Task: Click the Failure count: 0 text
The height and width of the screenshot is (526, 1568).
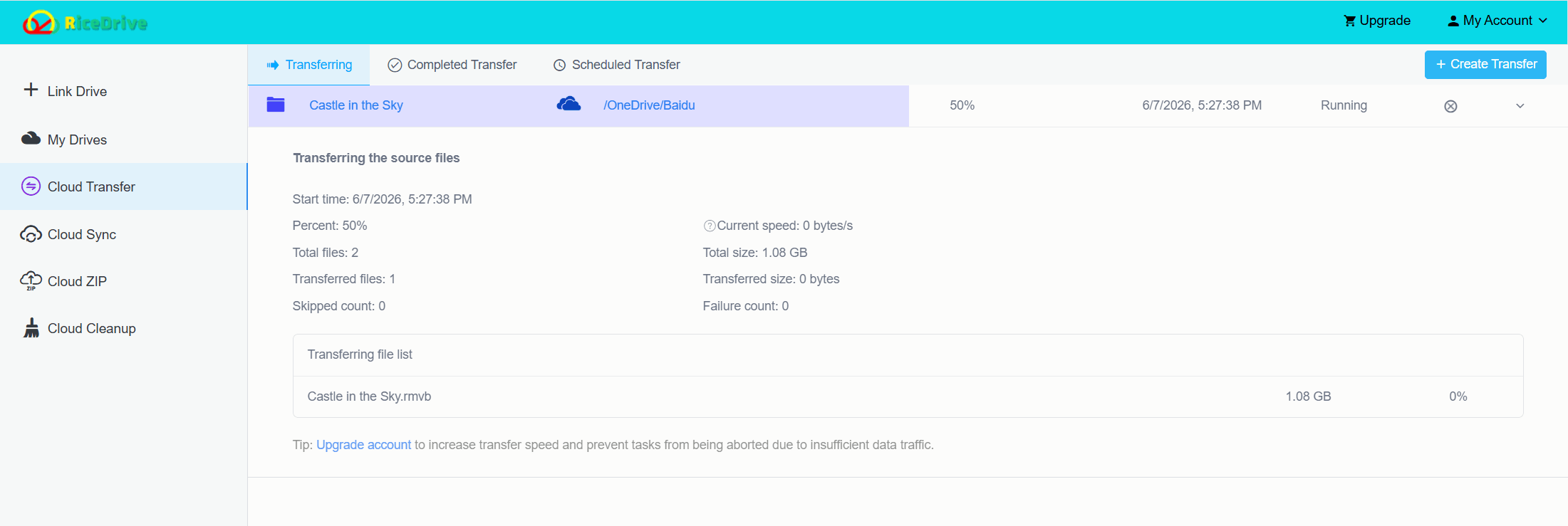Action: [x=746, y=306]
